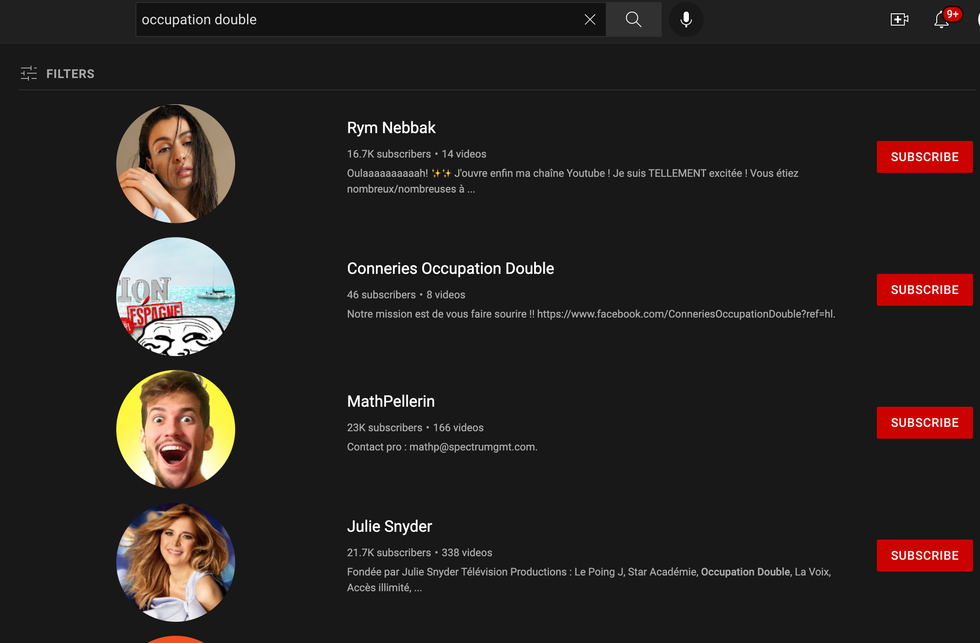The image size is (980, 643).
Task: Subscribe to MathPellerin
Action: [x=924, y=422]
